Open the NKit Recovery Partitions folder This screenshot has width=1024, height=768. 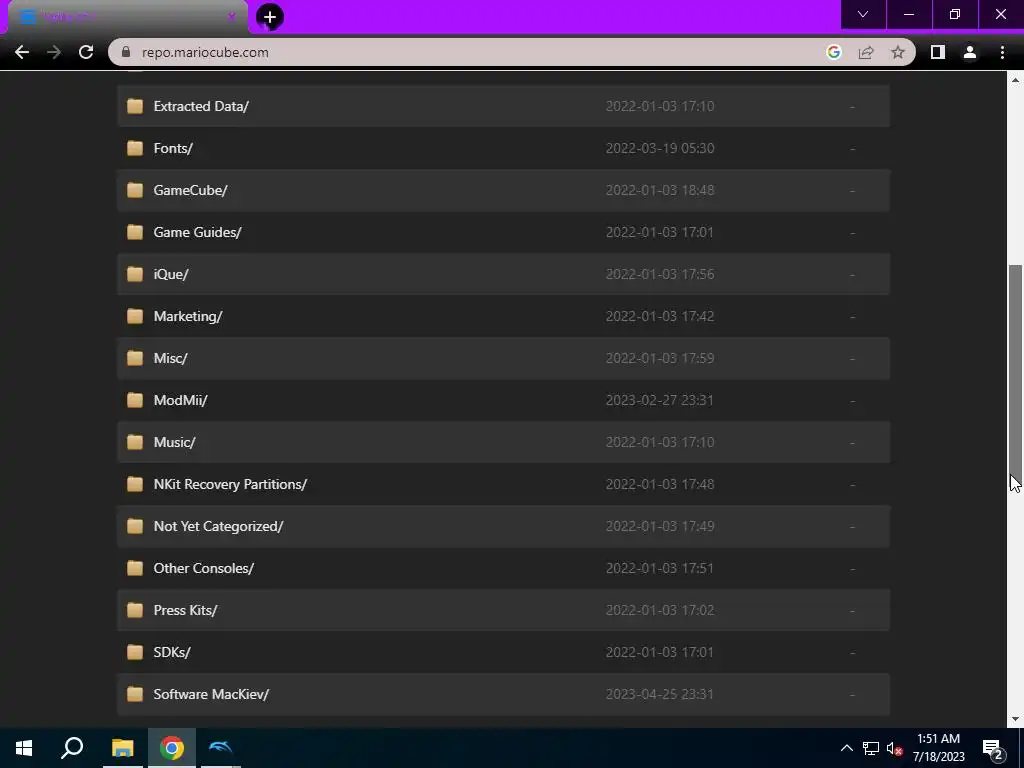pyautogui.click(x=230, y=485)
